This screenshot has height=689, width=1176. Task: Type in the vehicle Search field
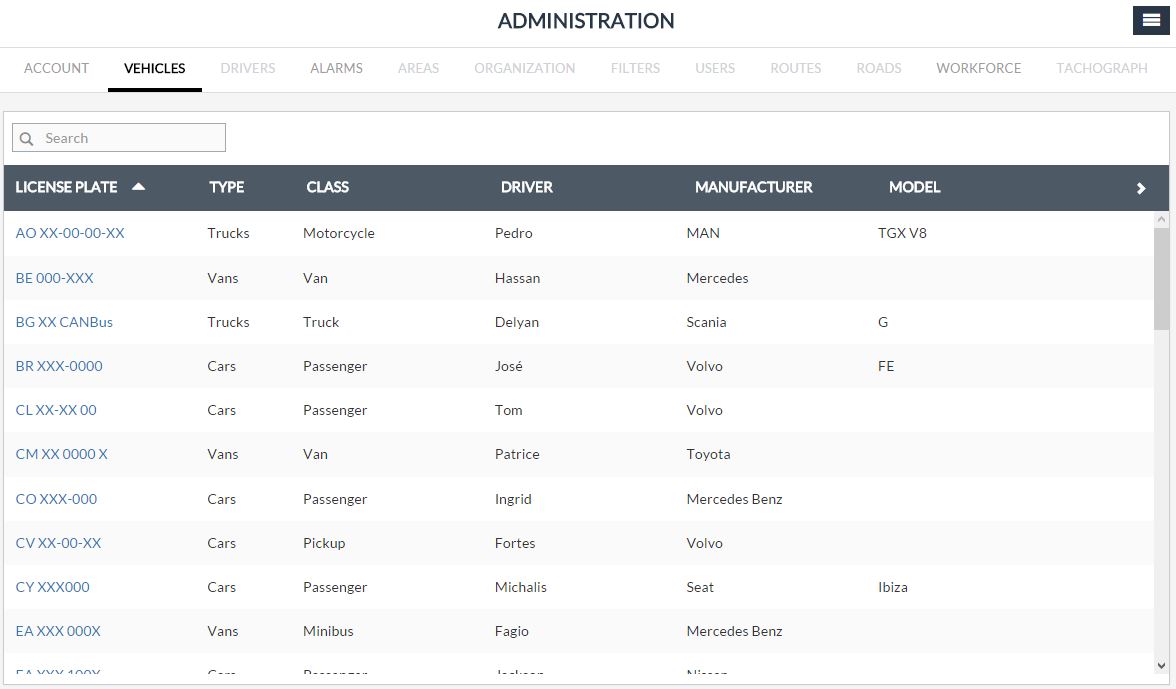[130, 138]
